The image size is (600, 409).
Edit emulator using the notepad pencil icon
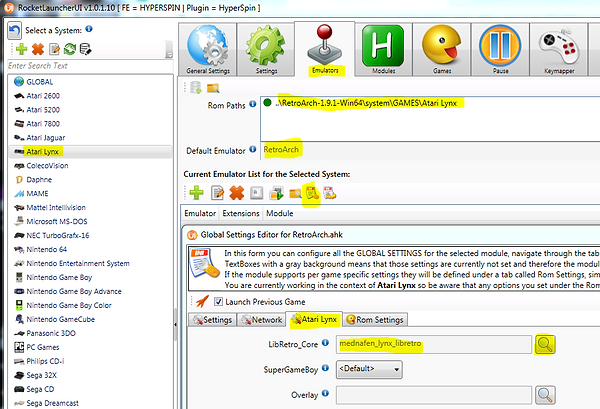point(217,193)
